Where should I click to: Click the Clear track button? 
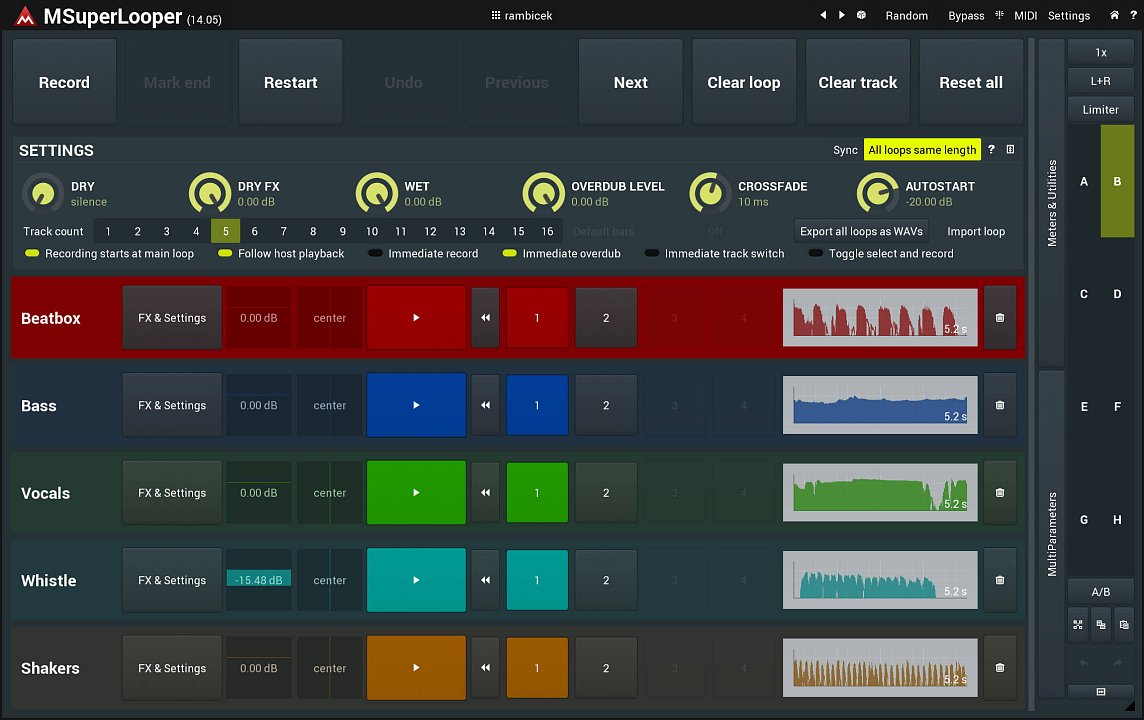(x=857, y=83)
